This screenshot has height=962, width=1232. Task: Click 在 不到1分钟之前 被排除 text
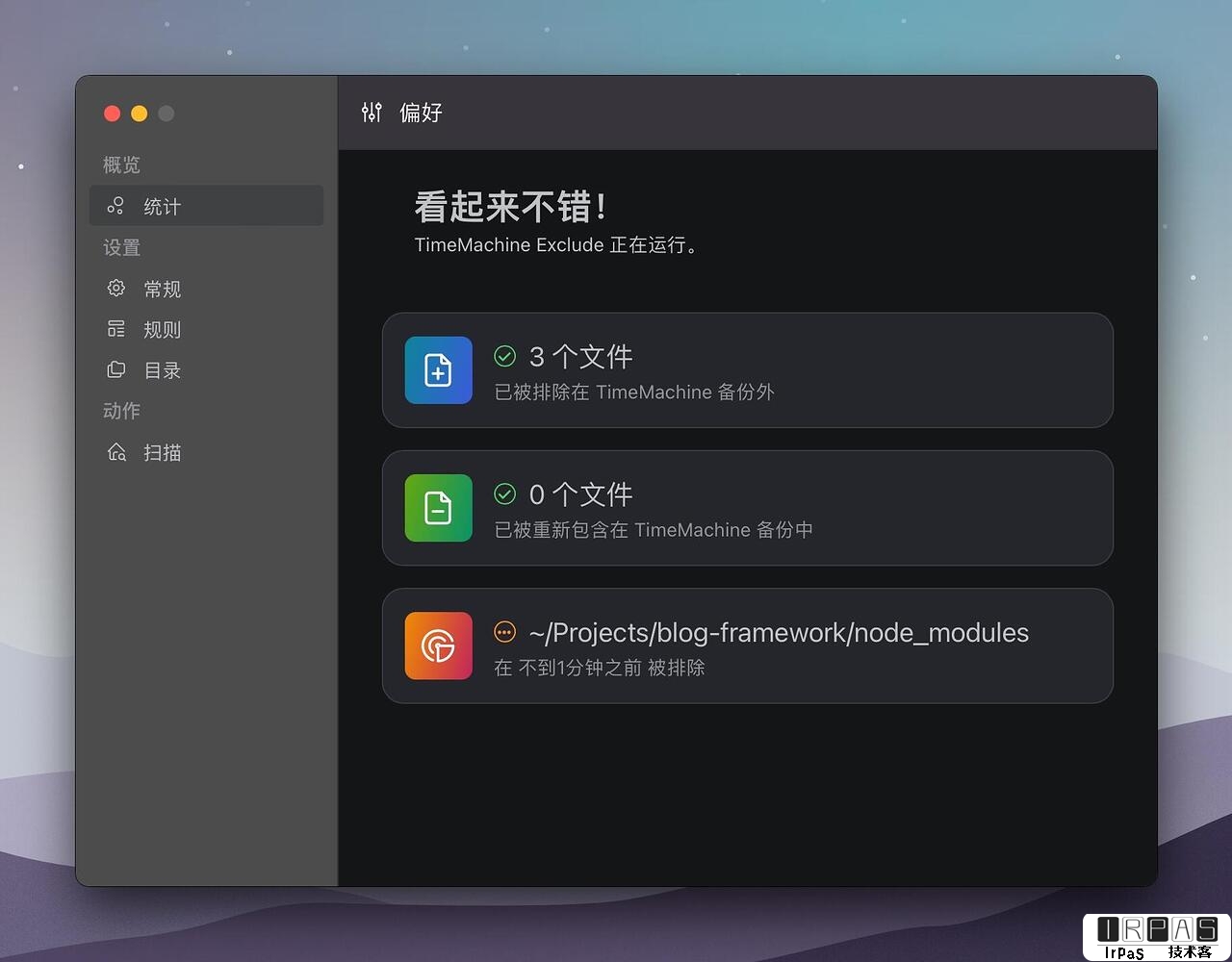[600, 668]
